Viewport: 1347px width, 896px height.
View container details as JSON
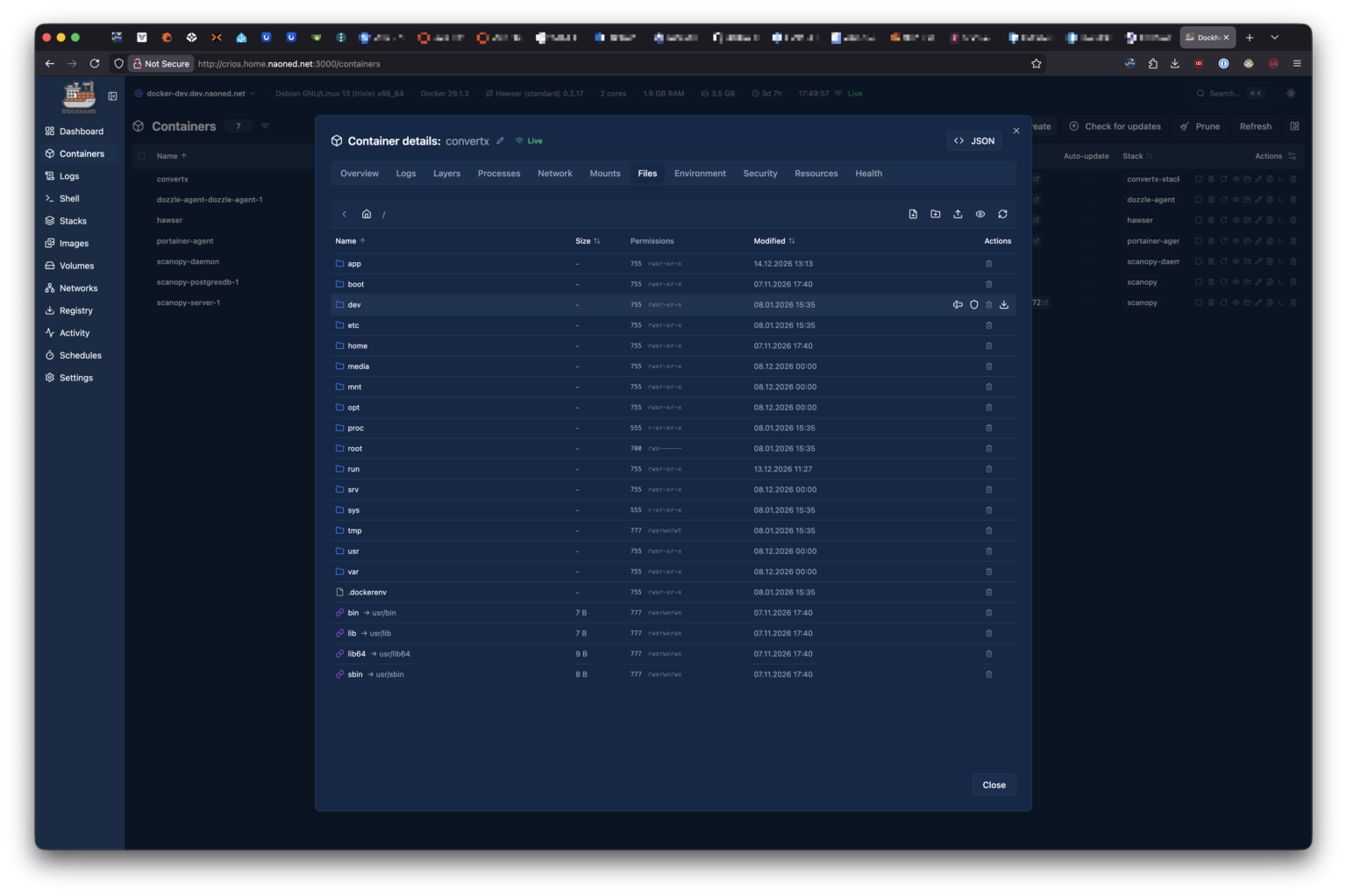[x=973, y=141]
